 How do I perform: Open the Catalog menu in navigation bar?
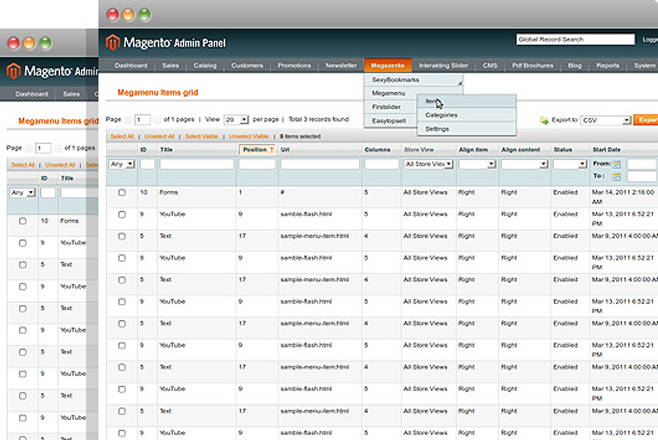205,66
